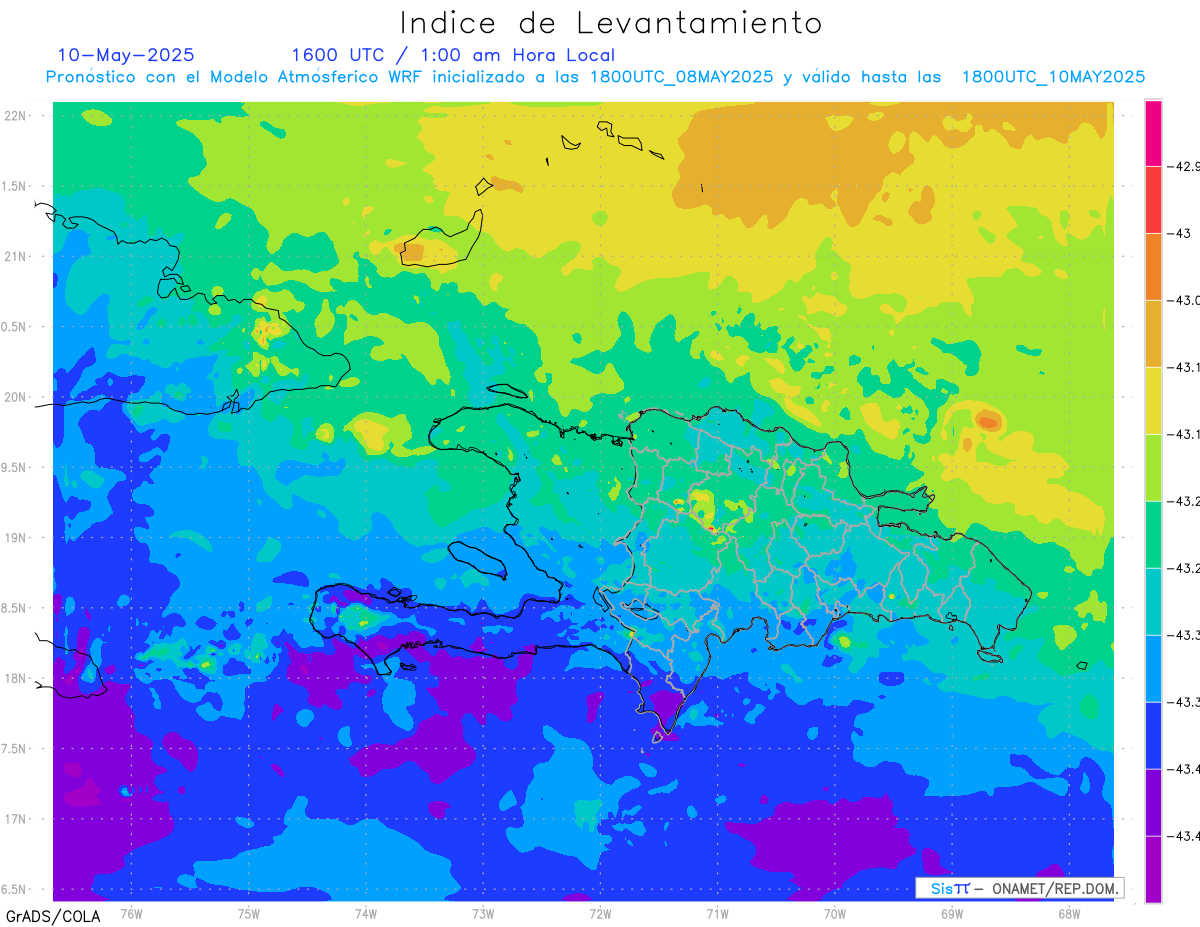Click the medium green swatch in the legend
The image size is (1200, 927).
click(x=1153, y=534)
